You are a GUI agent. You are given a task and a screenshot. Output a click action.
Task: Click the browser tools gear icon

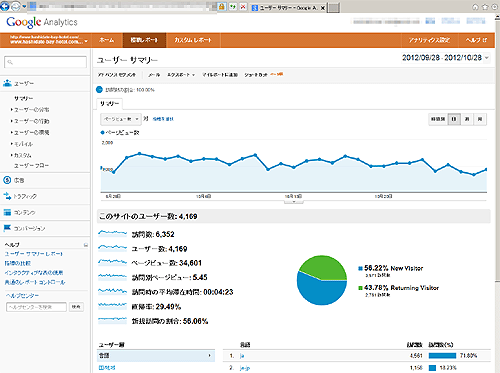[x=495, y=7]
